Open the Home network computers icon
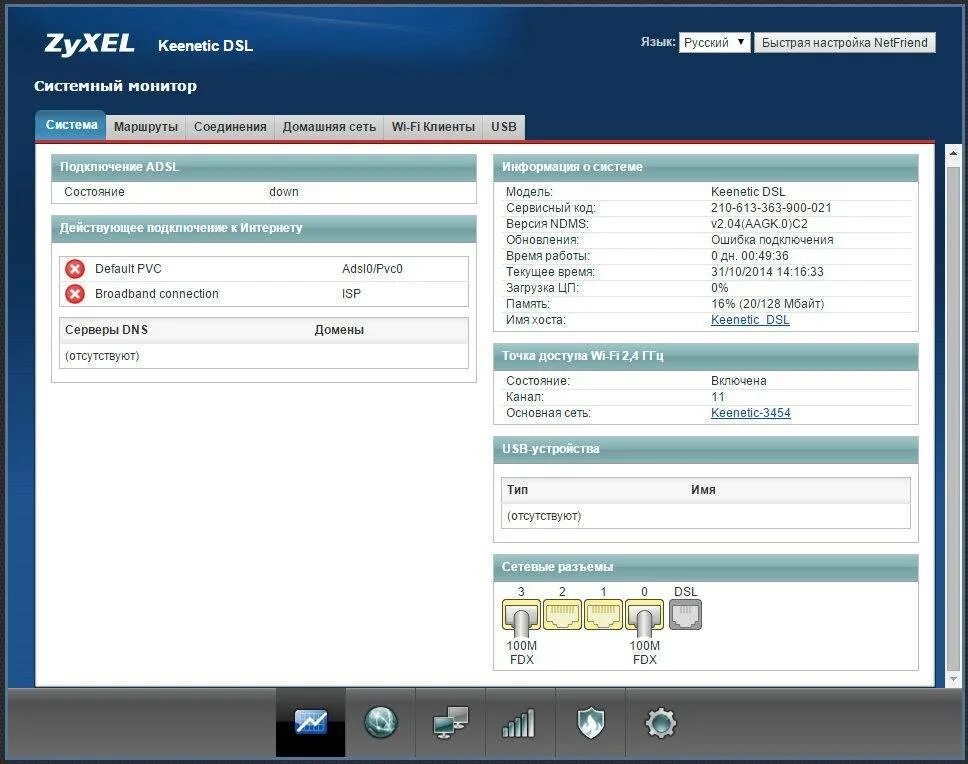Screen dimensions: 968x764 [x=451, y=723]
